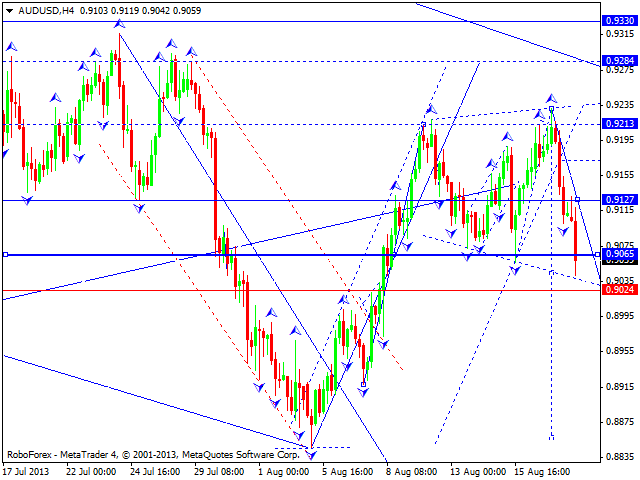Click the 0.8835 axis price label
The height and width of the screenshot is (480, 640).
617,456
